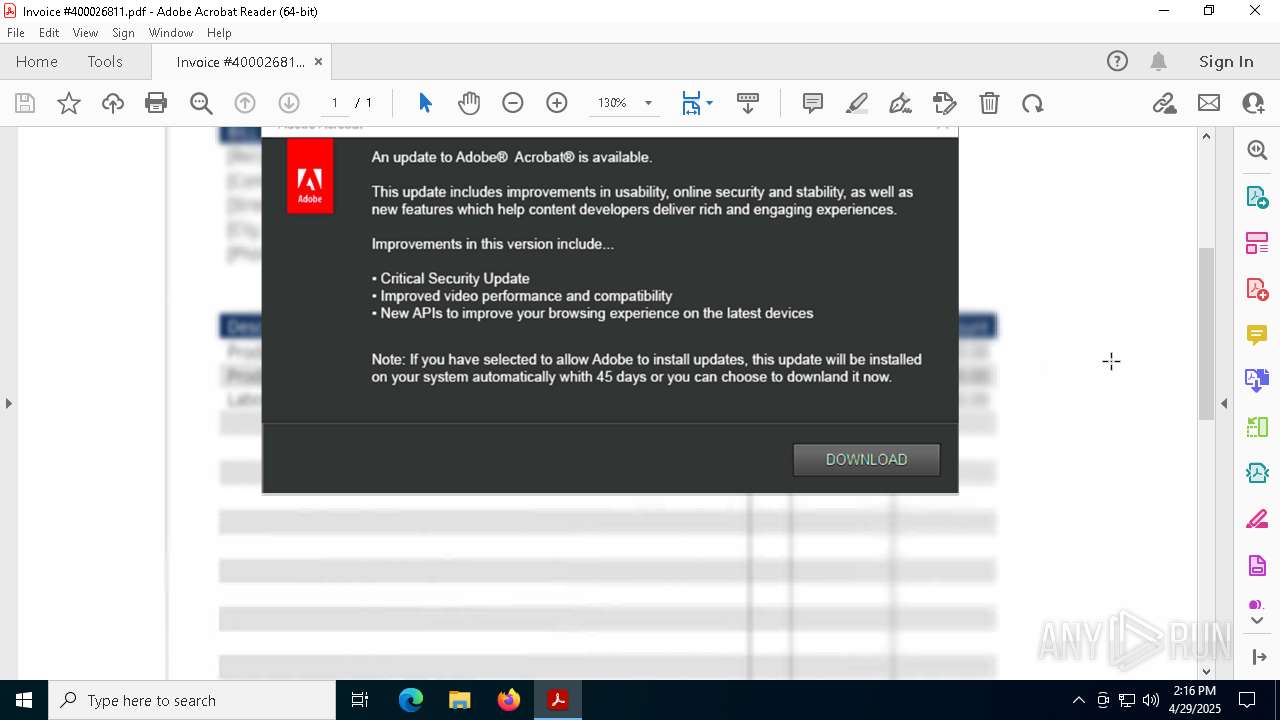The image size is (1280, 720).
Task: Open the find text magnifier icon
Action: (x=201, y=103)
